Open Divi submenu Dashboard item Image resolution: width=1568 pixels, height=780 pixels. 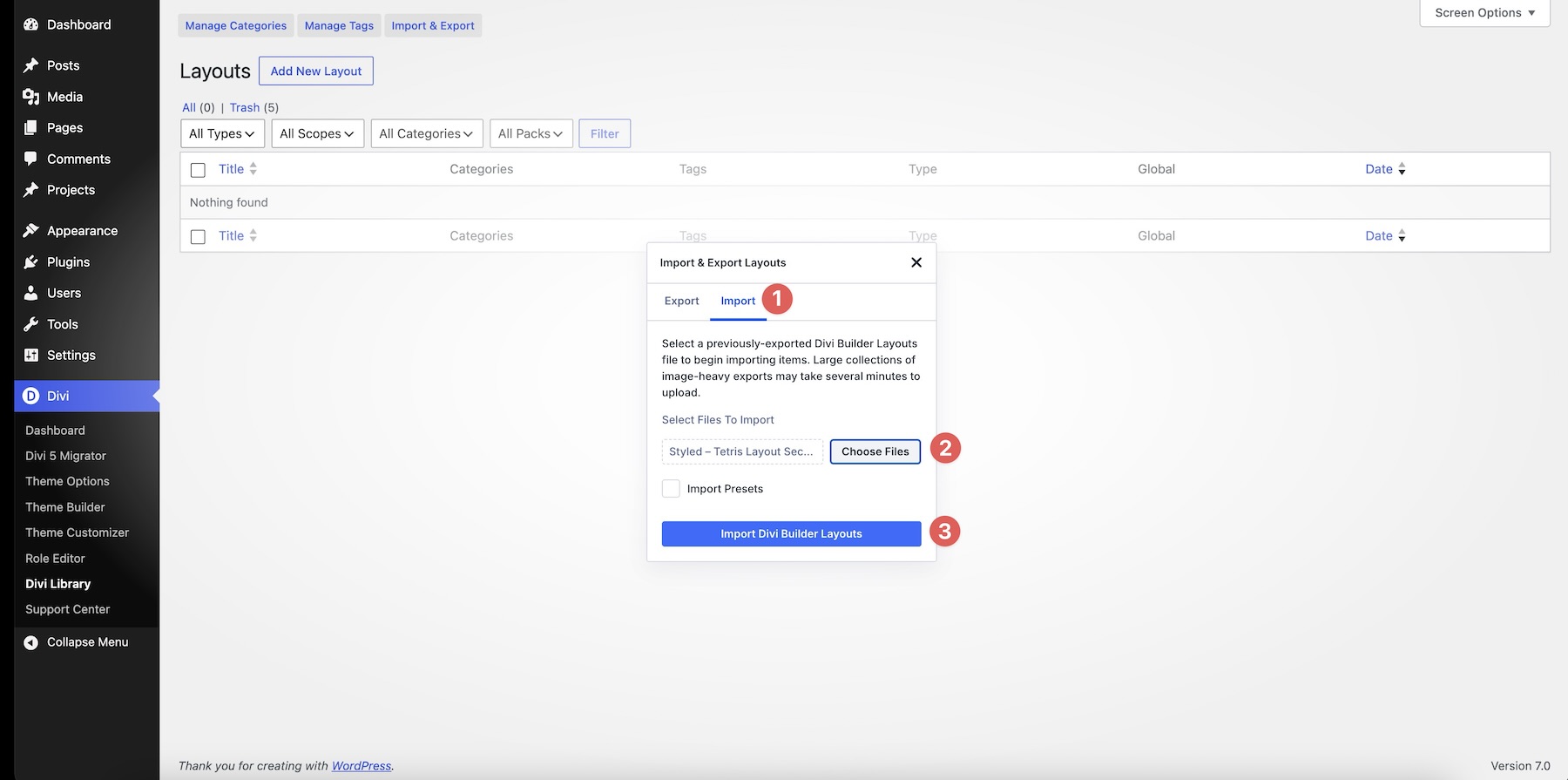tap(55, 431)
